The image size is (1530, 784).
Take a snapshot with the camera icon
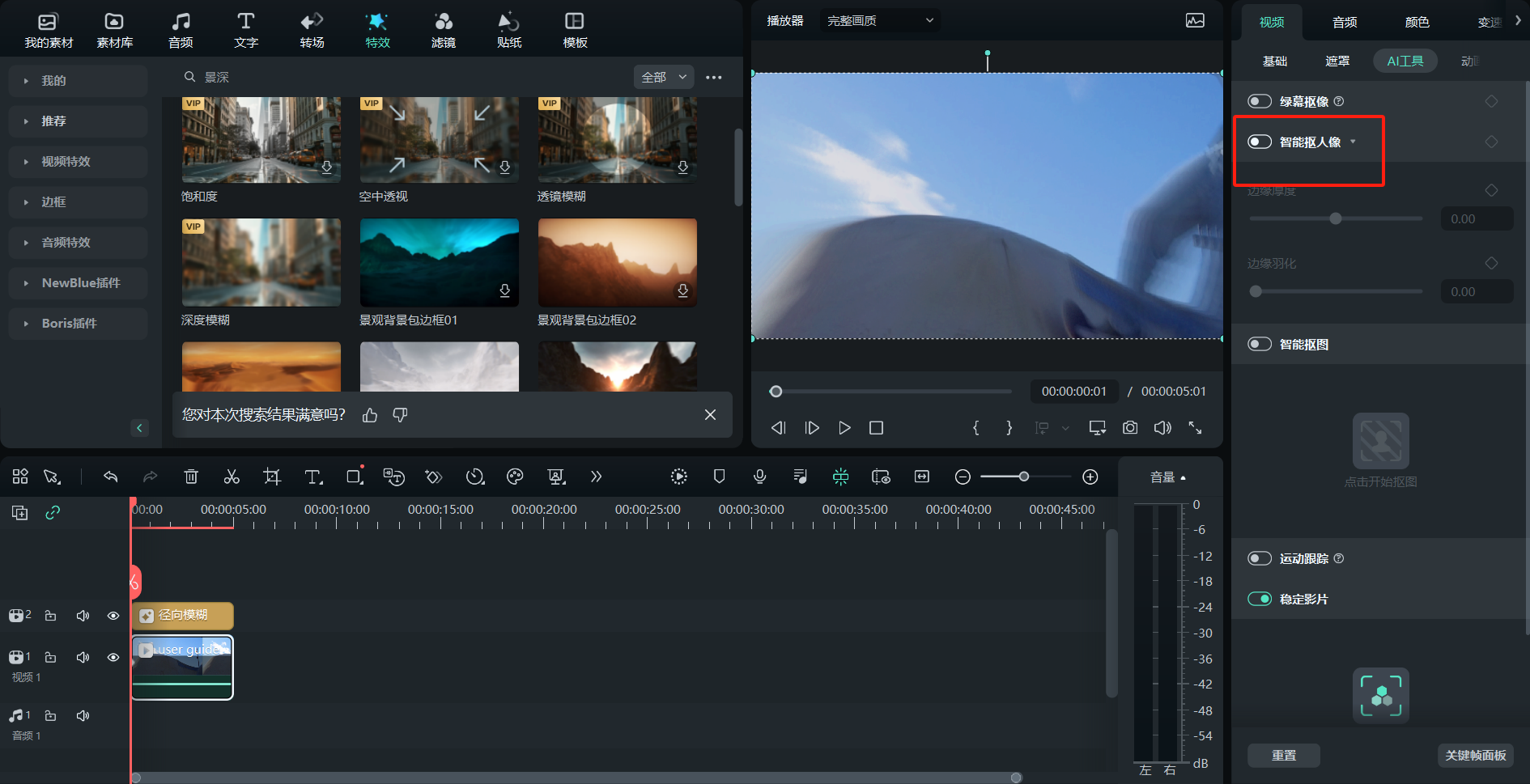1130,427
